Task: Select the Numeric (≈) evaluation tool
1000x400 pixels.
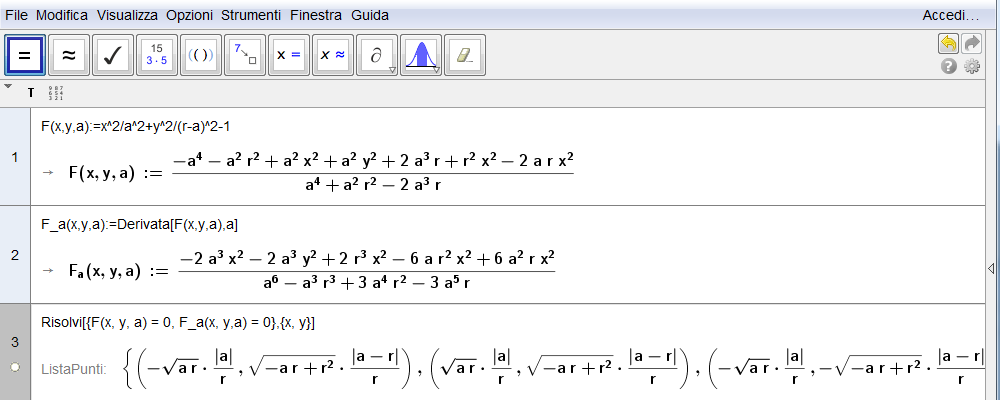Action: (69, 55)
